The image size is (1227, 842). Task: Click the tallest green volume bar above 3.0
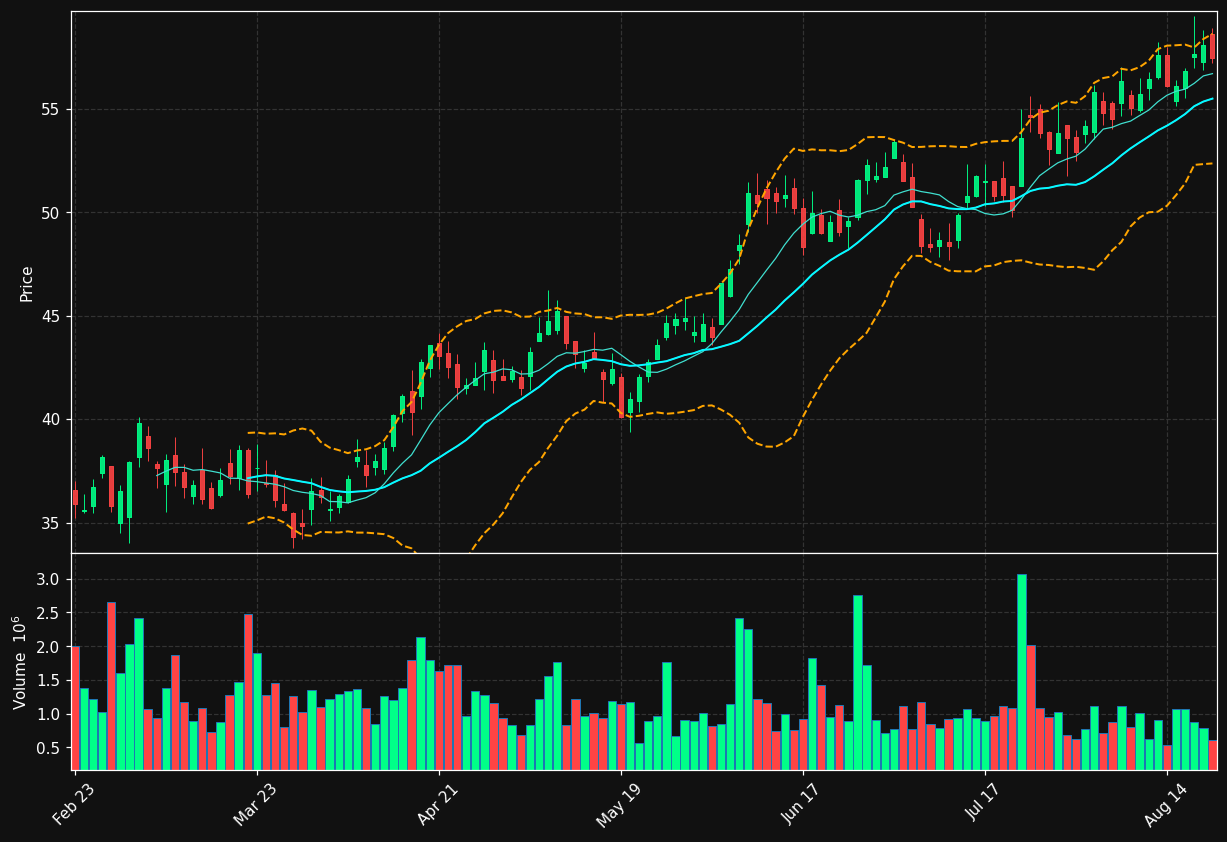click(x=1021, y=672)
